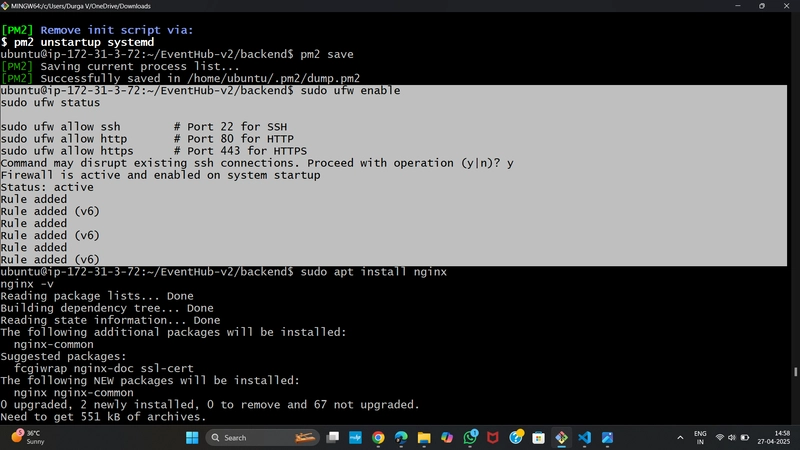
Task: Minimize the MINGW64 terminal window
Action: [737, 6]
